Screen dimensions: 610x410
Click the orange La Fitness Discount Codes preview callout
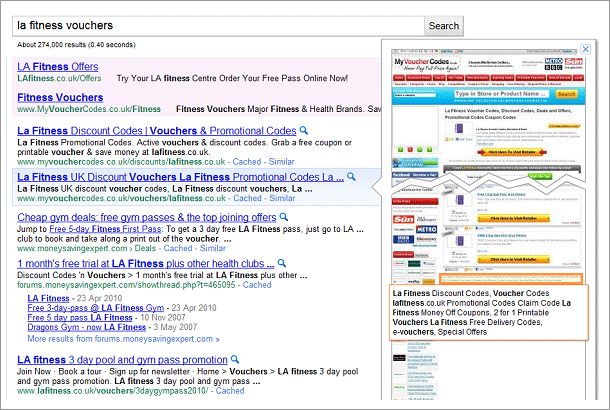point(489,313)
